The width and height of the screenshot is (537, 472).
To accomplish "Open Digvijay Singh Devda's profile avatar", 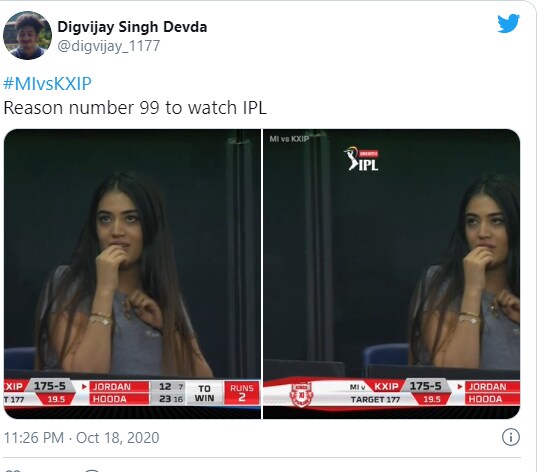I will (27, 35).
